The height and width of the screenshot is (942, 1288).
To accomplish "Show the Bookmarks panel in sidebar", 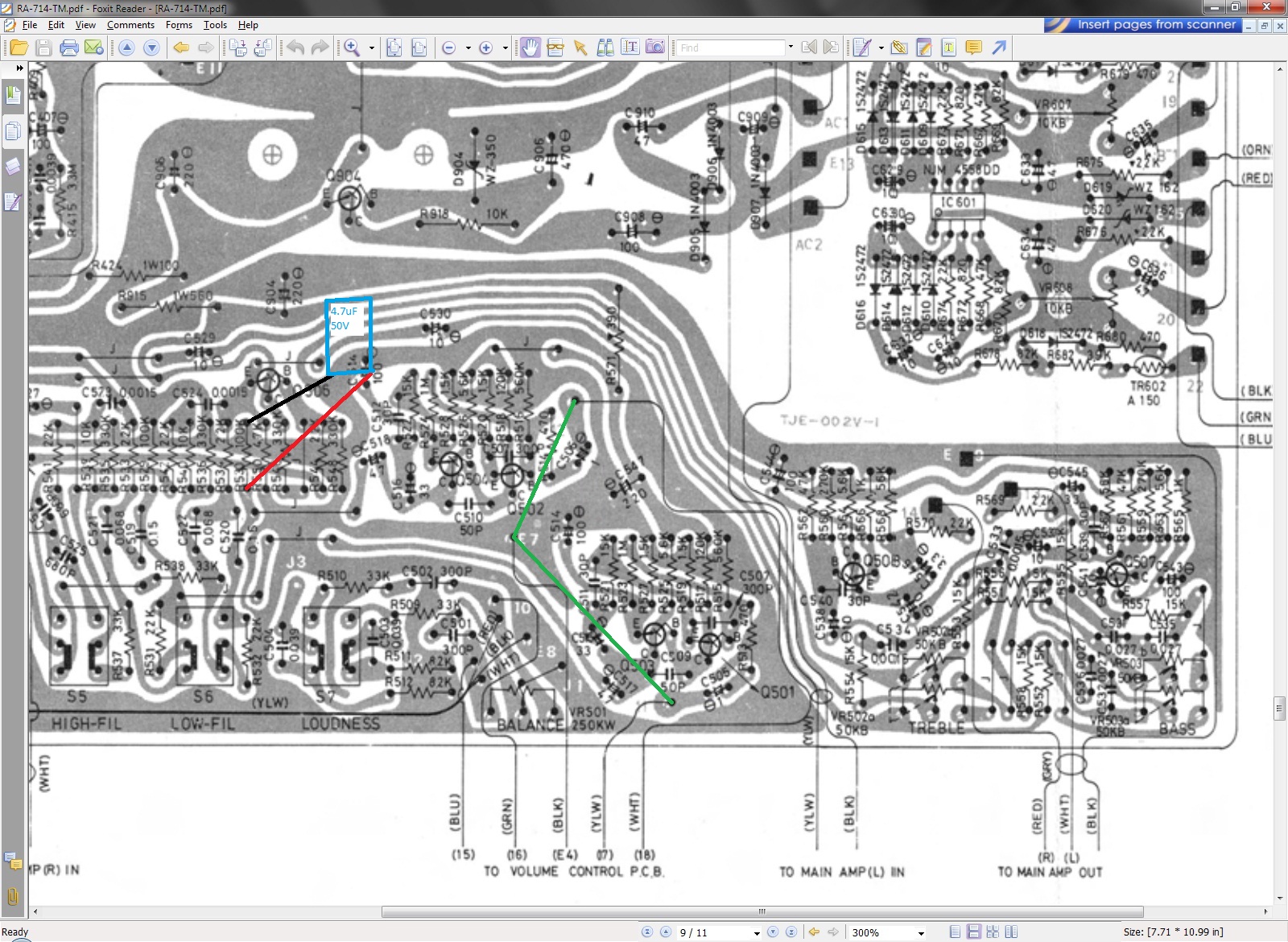I will point(13,95).
